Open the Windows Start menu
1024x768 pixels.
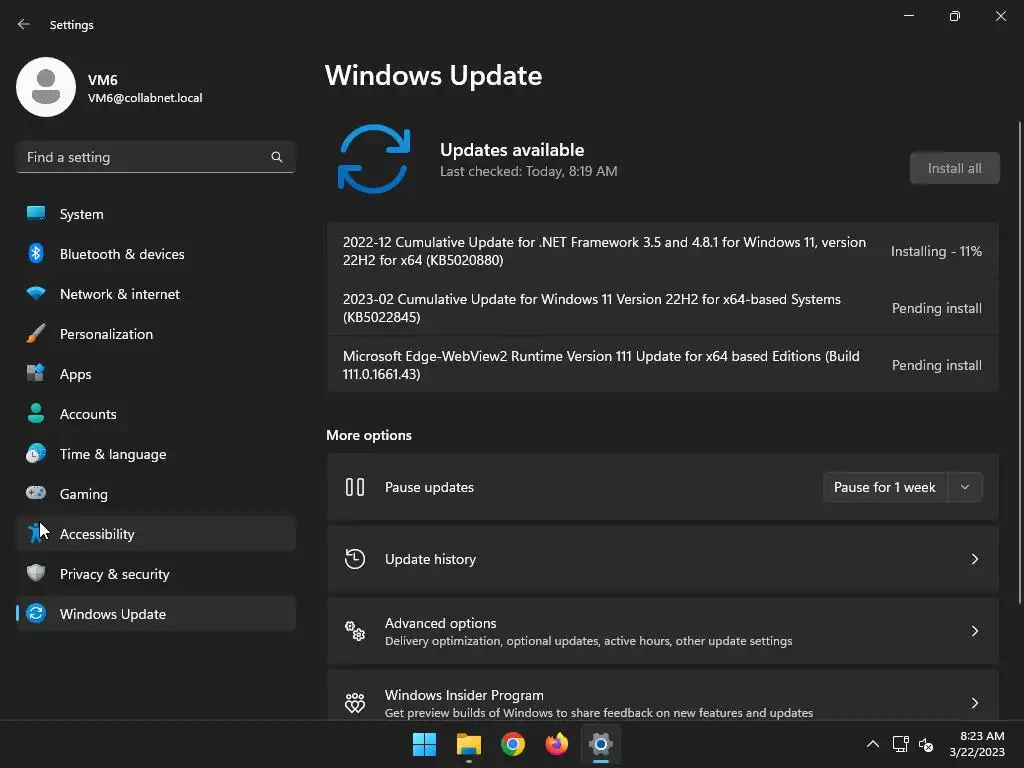pyautogui.click(x=424, y=744)
